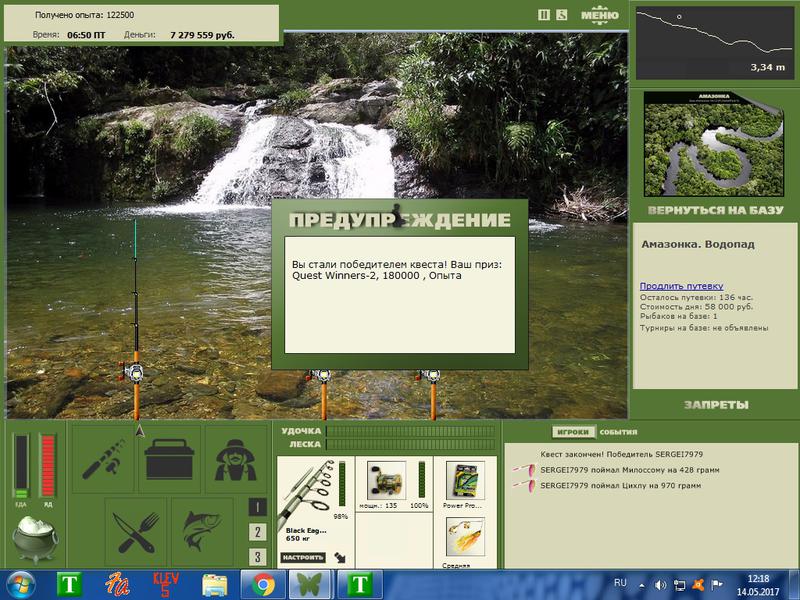Click ВЕРНУТЬСЯ НА БАЗУ button
This screenshot has width=800, height=600.
pyautogui.click(x=715, y=210)
